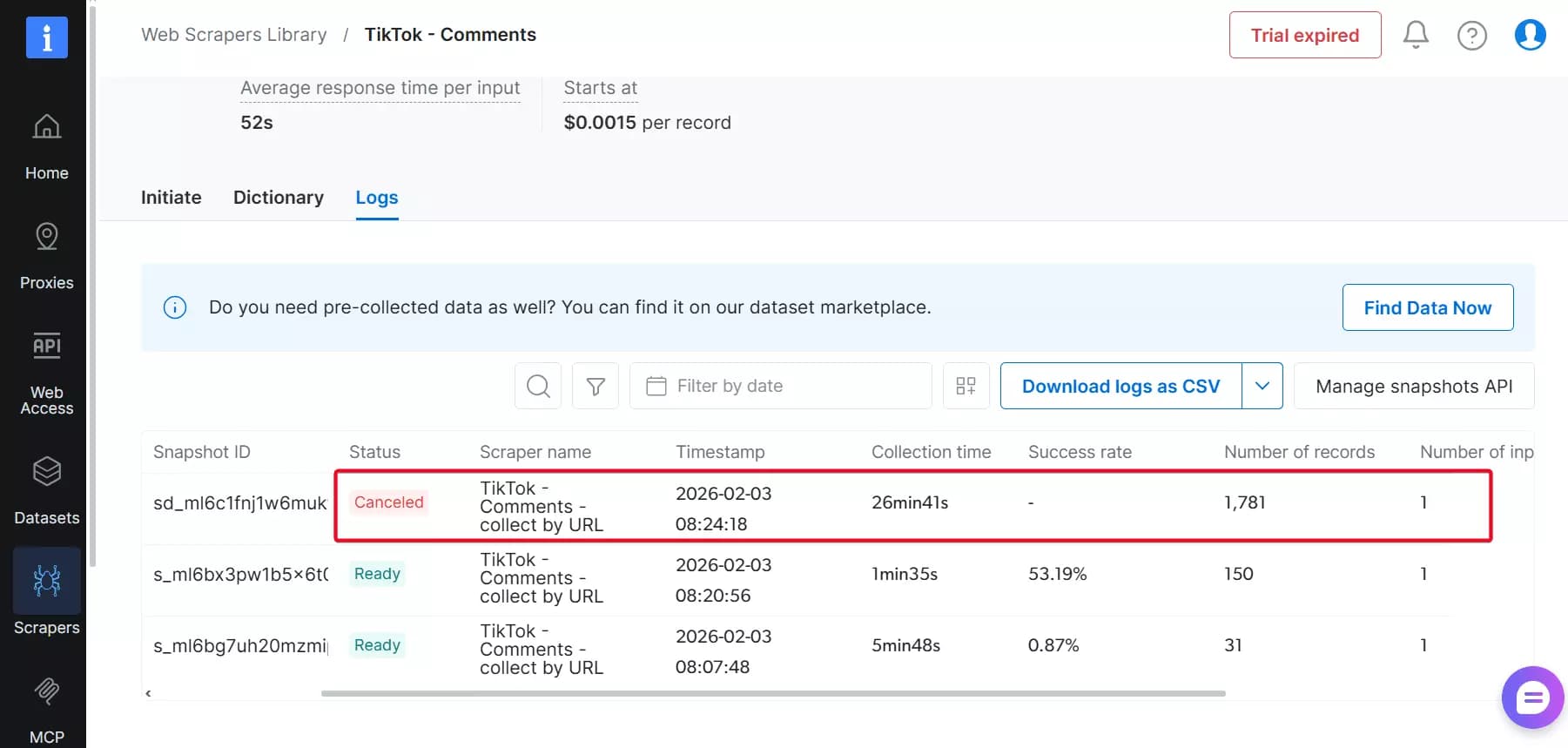Viewport: 1568px width, 748px height.
Task: Go to Web Scrapers Library breadcrumb
Action: 234,35
